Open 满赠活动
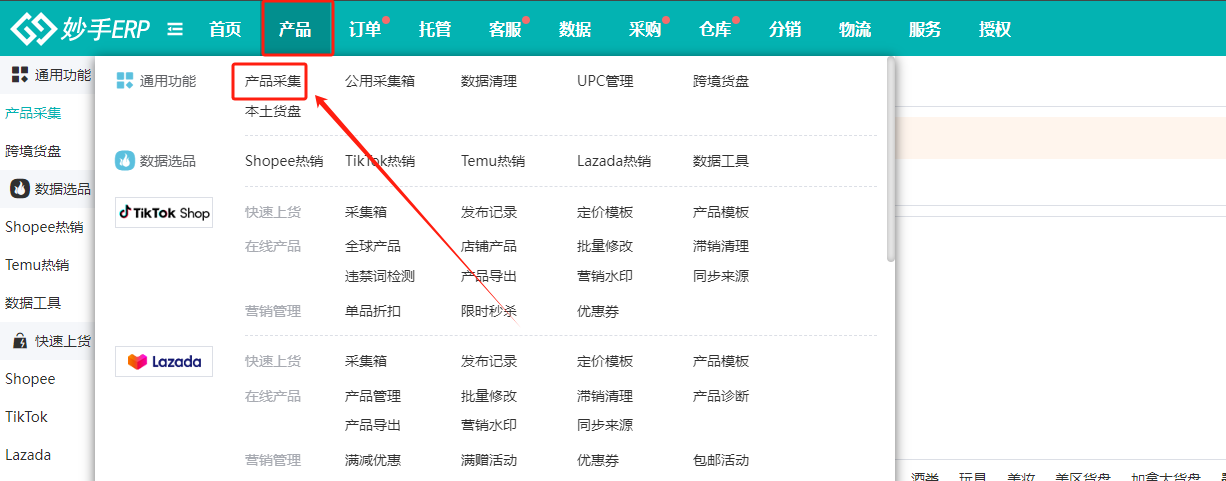Viewport: 1226px width, 481px height. [489, 460]
